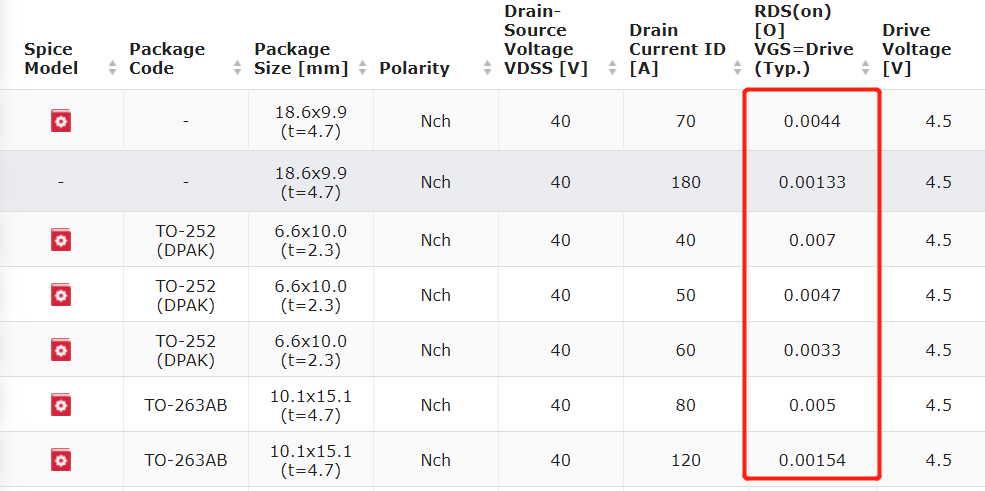The width and height of the screenshot is (985, 491).
Task: Click the Package Code header text
Action: (167, 58)
